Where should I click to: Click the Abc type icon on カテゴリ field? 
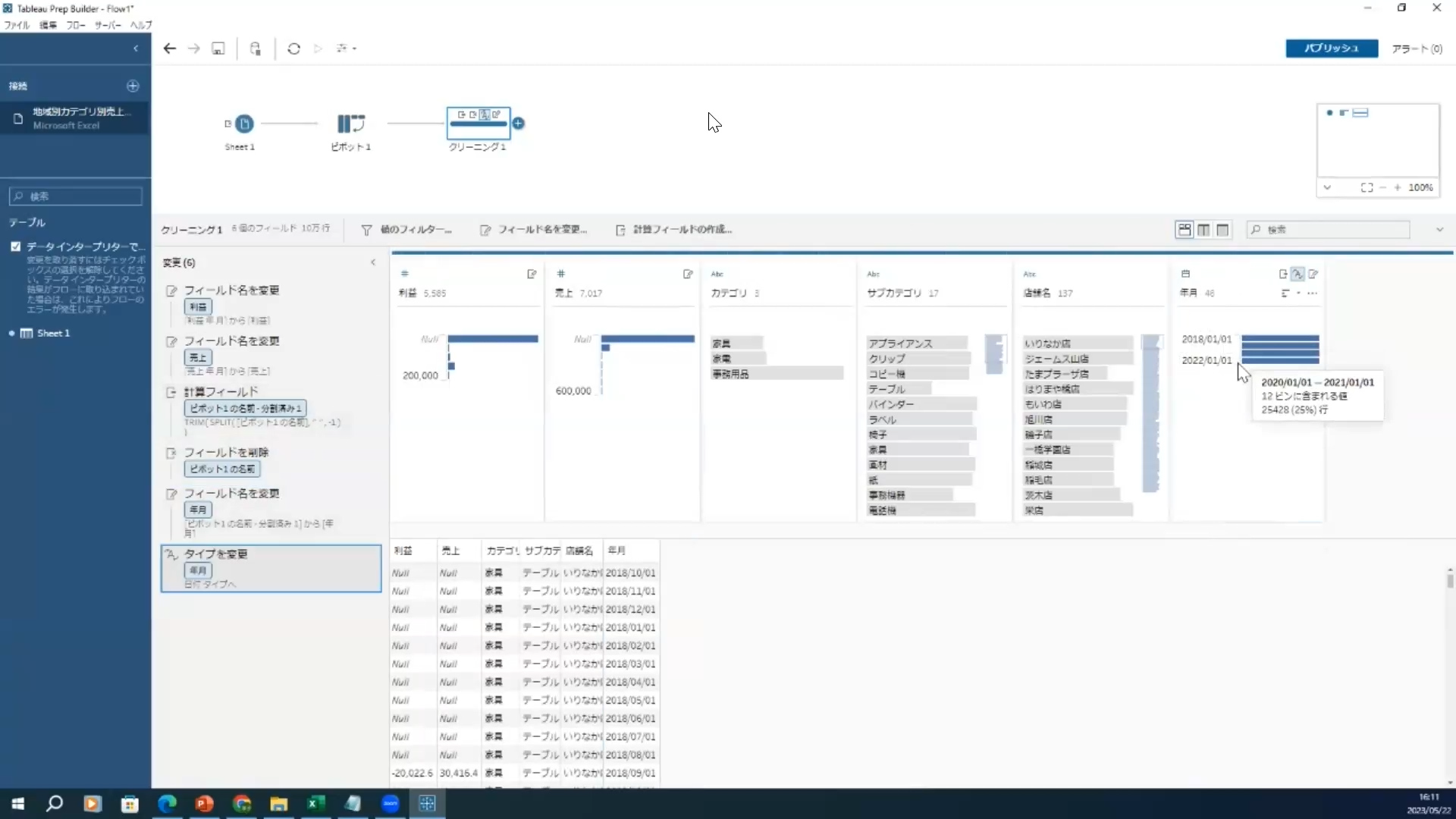(x=717, y=274)
